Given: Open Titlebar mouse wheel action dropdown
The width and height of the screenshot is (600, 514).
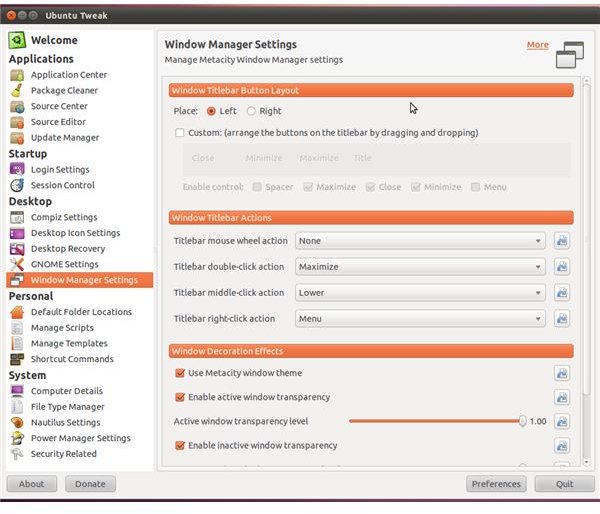Looking at the screenshot, I should tap(420, 241).
